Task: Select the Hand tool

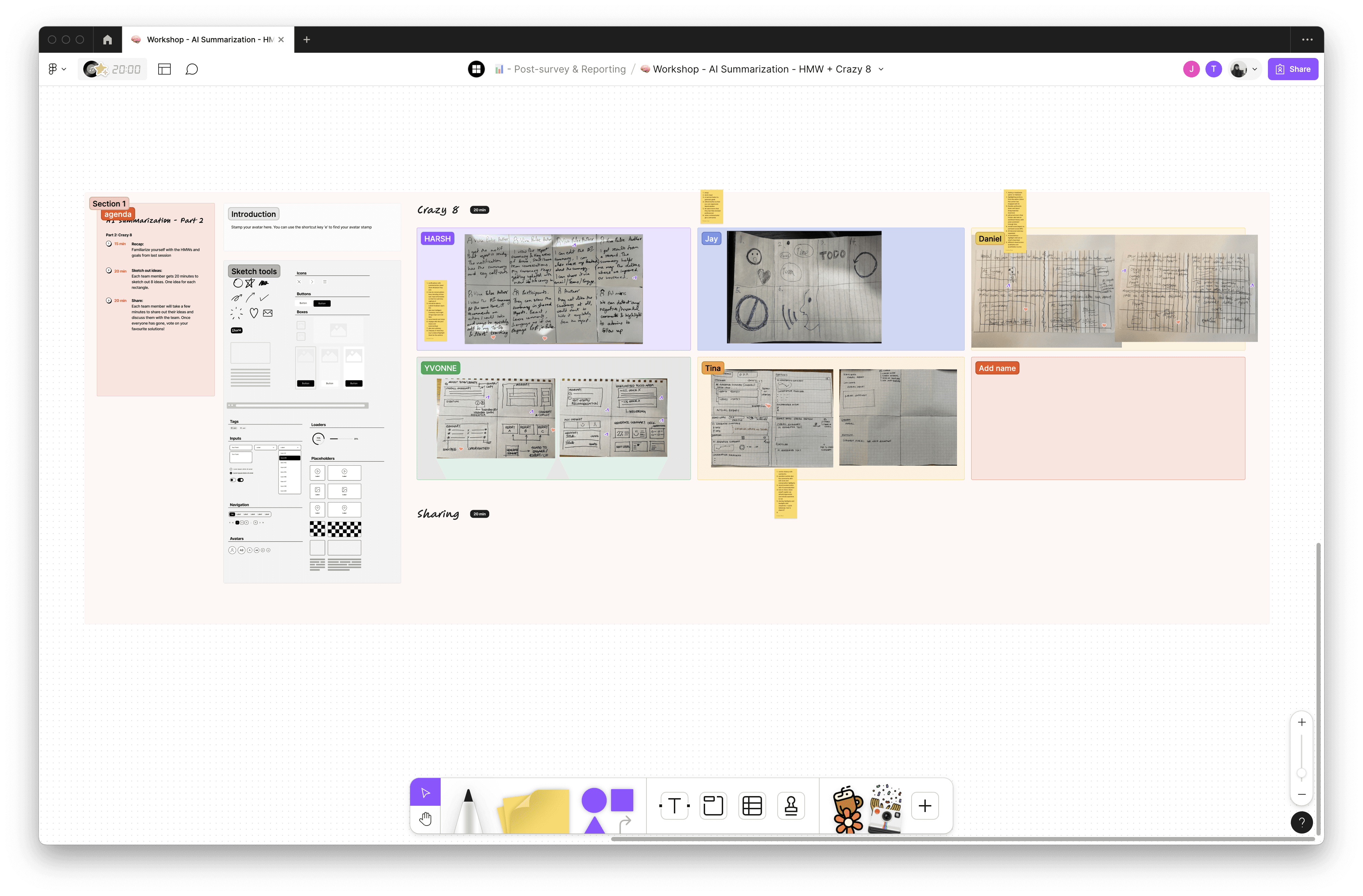Action: 425,819
